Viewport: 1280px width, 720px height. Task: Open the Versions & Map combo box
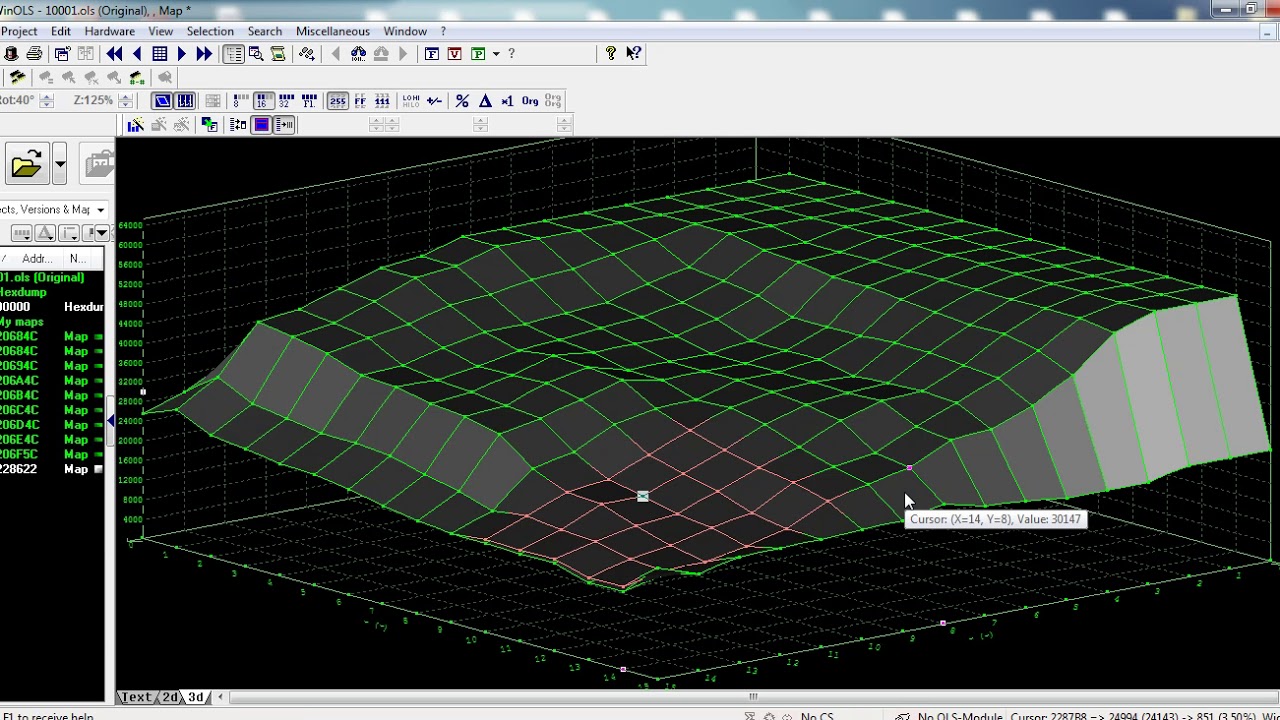pyautogui.click(x=53, y=209)
